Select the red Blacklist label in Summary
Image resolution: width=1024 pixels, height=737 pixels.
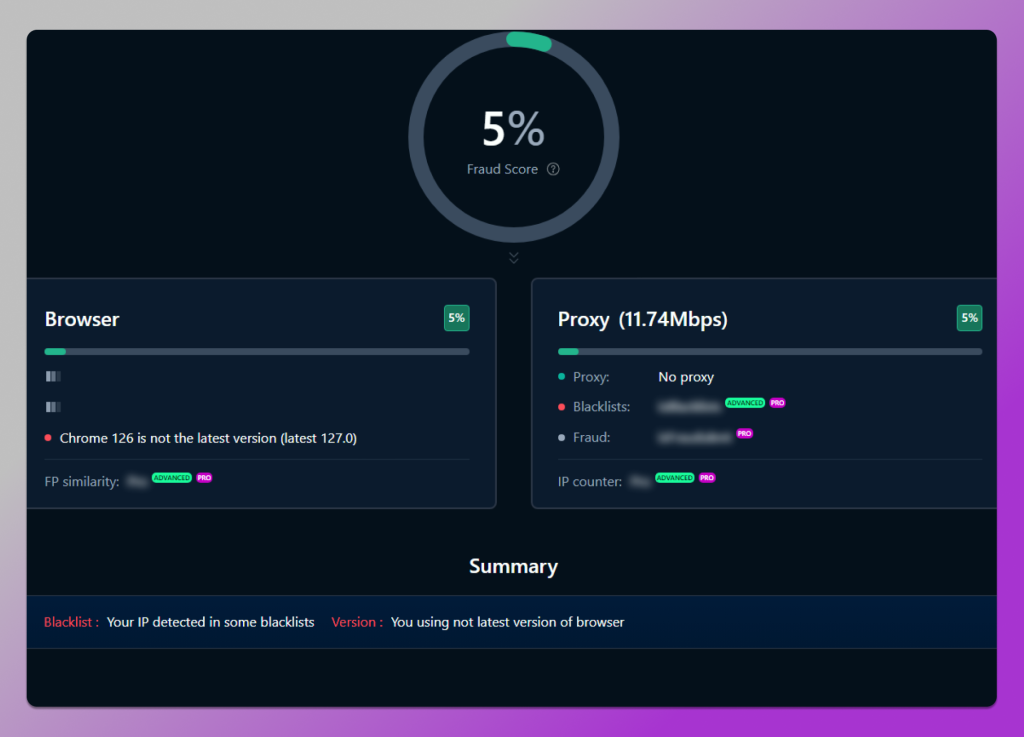pyautogui.click(x=71, y=622)
